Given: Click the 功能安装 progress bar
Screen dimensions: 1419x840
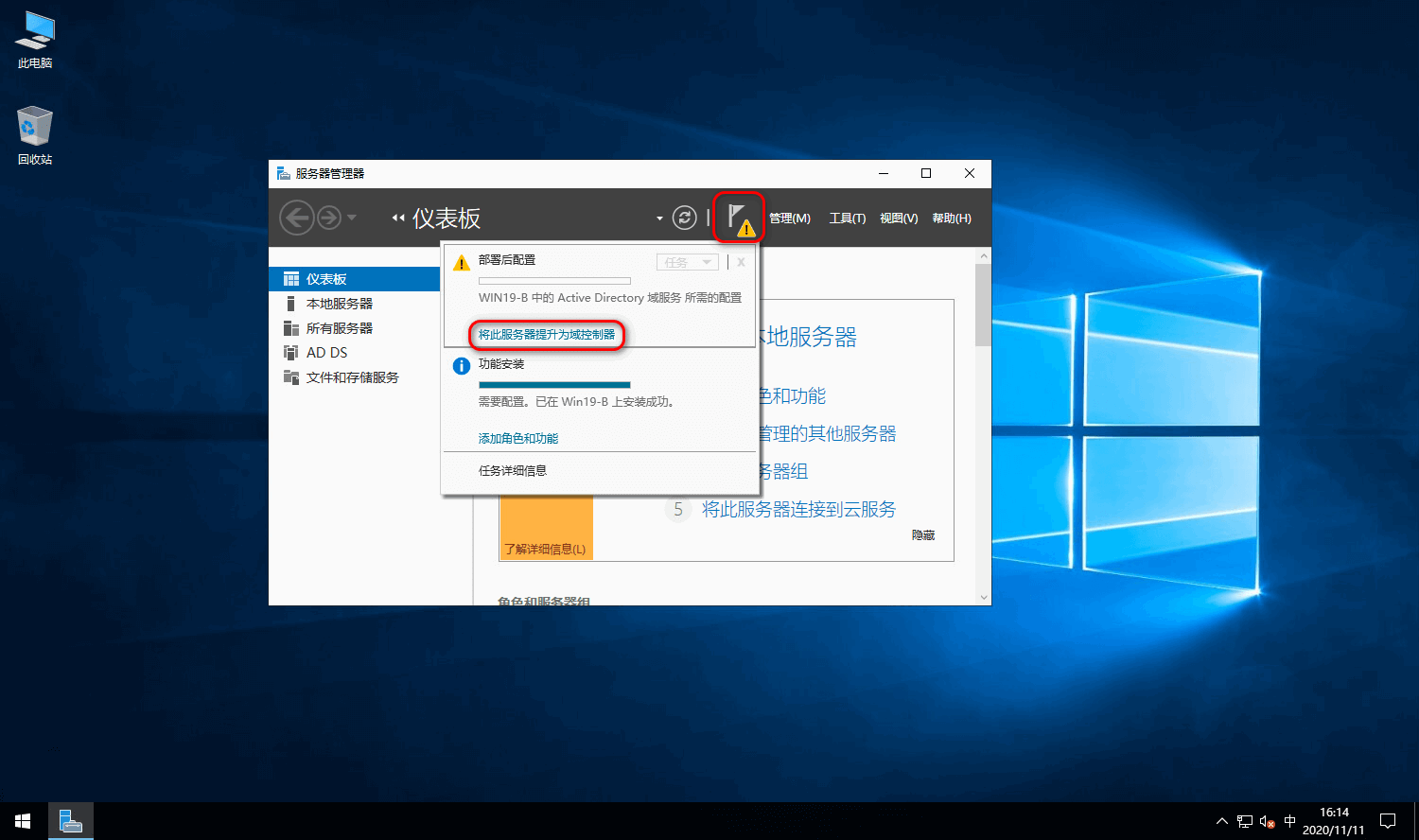Looking at the screenshot, I should click(554, 385).
